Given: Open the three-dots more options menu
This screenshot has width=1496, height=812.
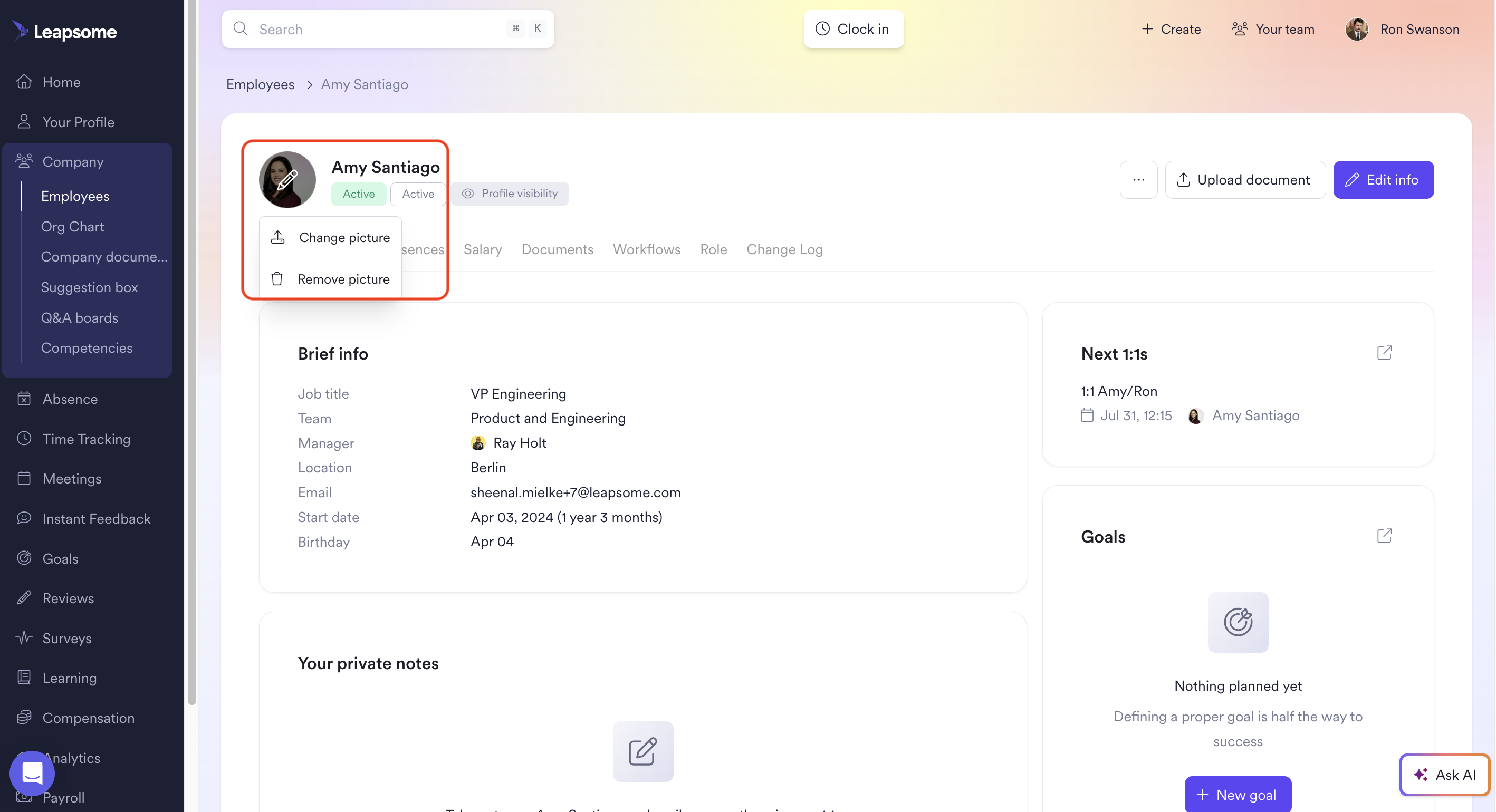Looking at the screenshot, I should 1138,179.
